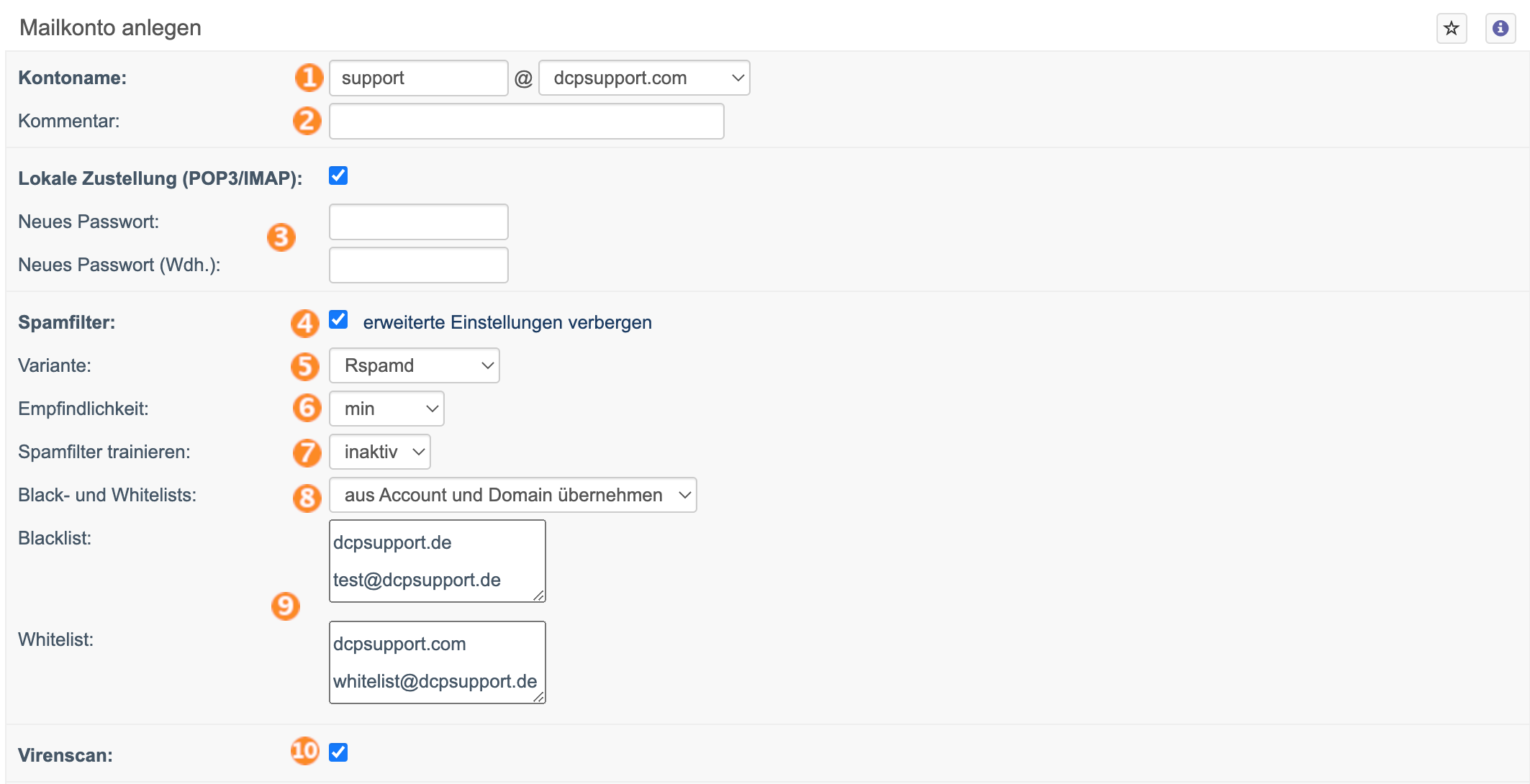
Task: Open the Spamfilter trainieren inaktiv dropdown
Action: click(380, 452)
